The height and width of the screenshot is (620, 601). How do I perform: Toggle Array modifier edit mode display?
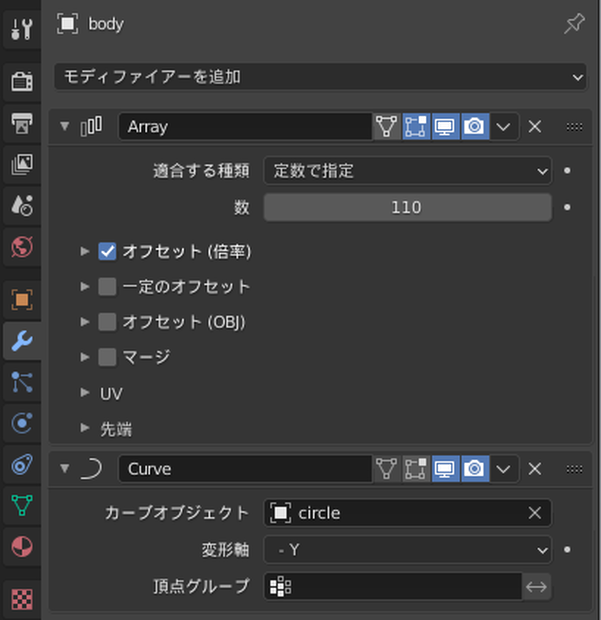point(416,127)
